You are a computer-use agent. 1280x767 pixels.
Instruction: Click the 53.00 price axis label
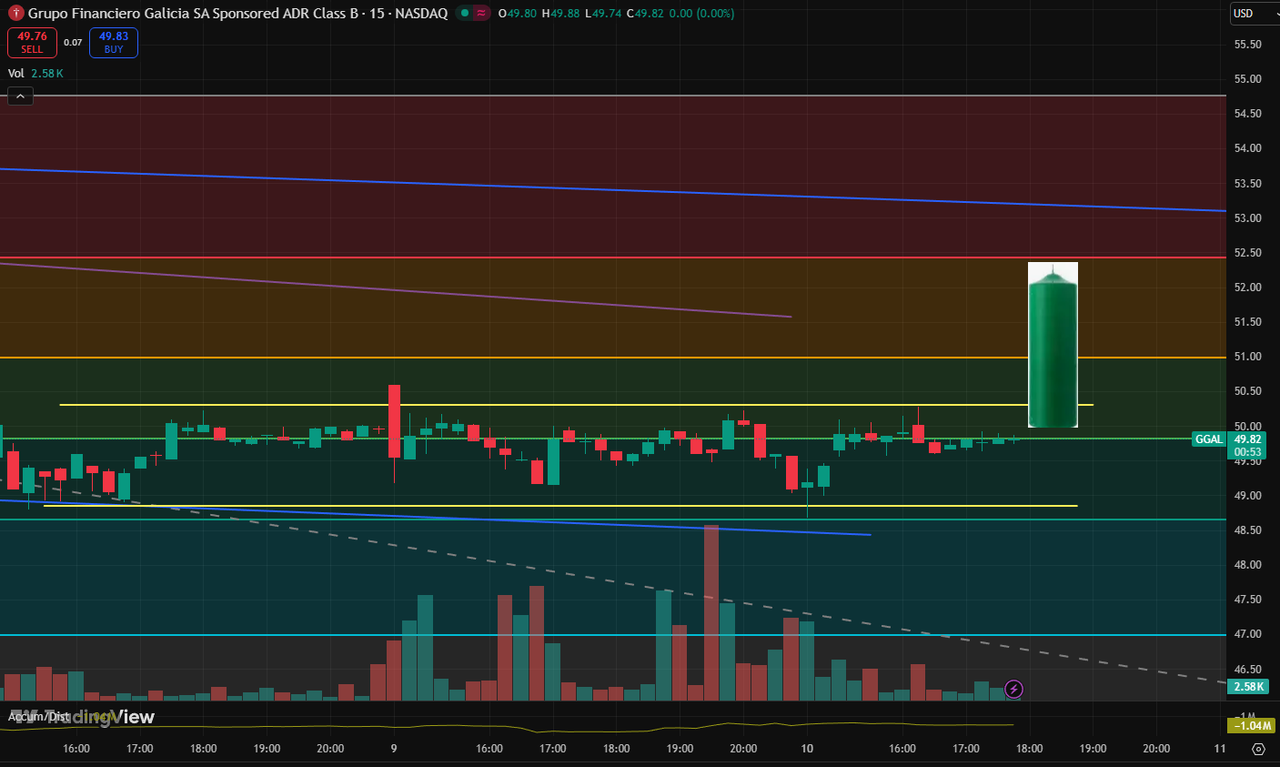coord(1247,218)
